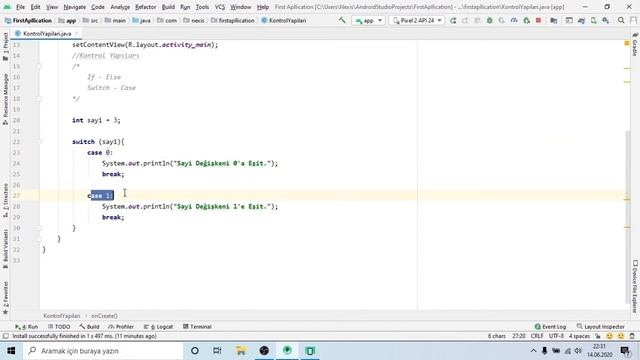The height and width of the screenshot is (360, 640).
Task: Click the UTF-8 encoding selector
Action: pyautogui.click(x=556, y=336)
